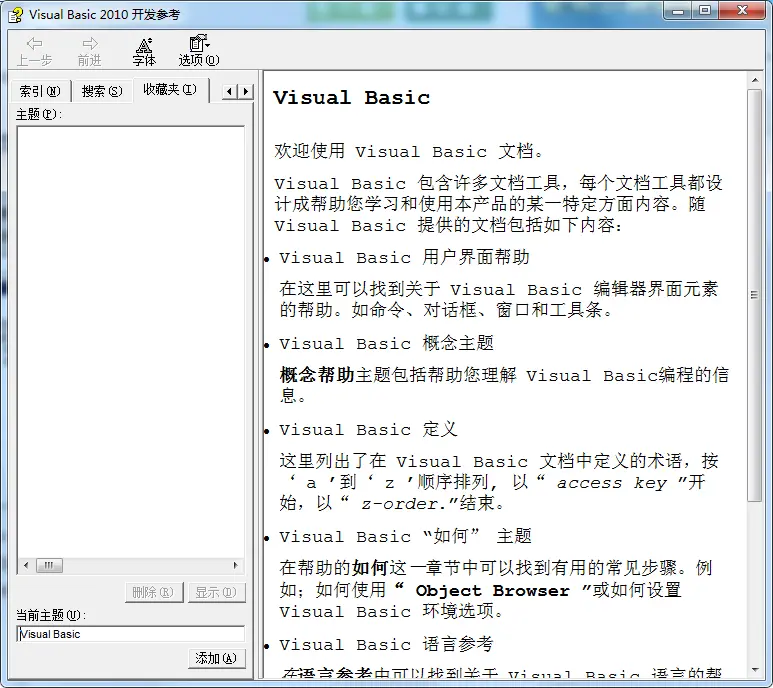The width and height of the screenshot is (773, 688).
Task: Switch to the 搜索 (Search) tab
Action: point(102,91)
